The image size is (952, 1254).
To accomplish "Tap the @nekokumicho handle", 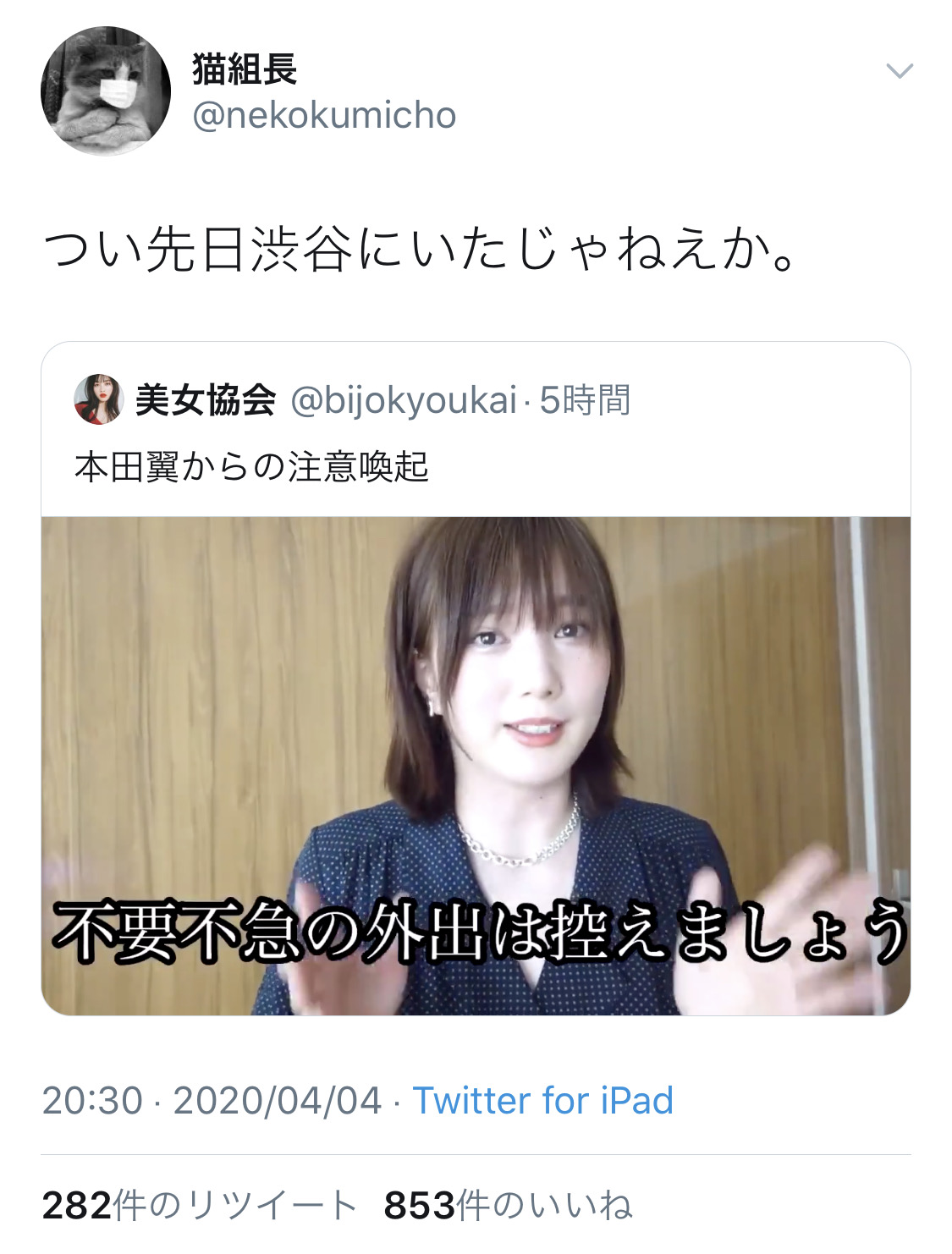I will [x=324, y=115].
